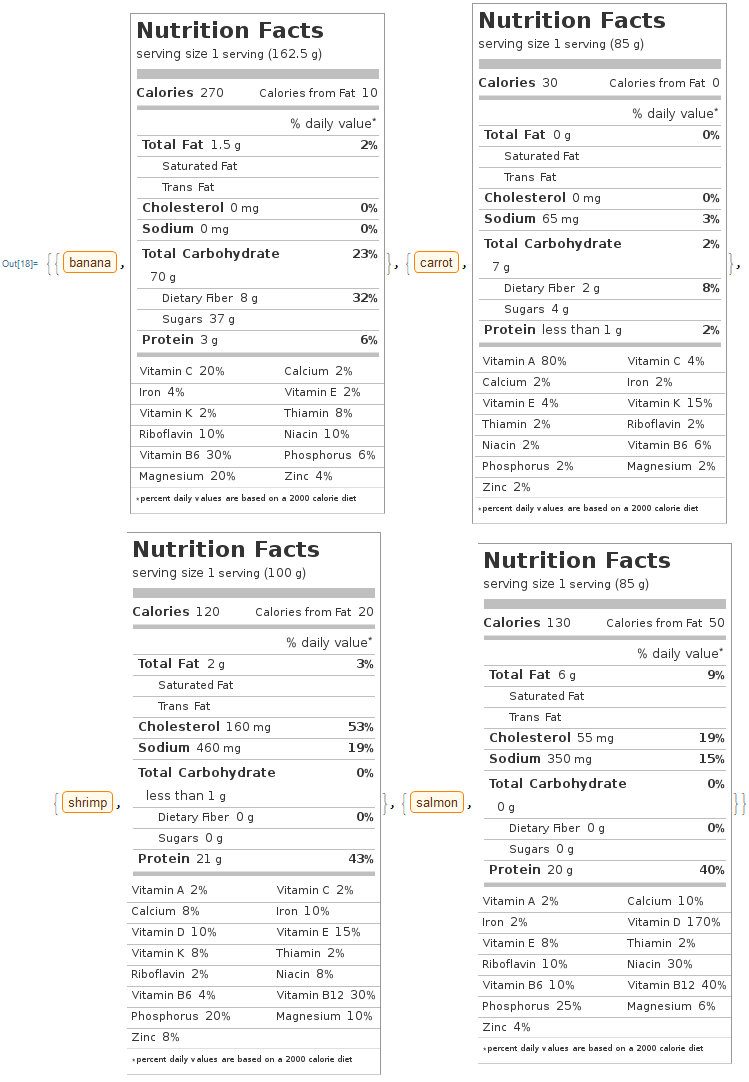Click the salmon Protein 20 g row
The image size is (749, 1082).
[x=606, y=869]
